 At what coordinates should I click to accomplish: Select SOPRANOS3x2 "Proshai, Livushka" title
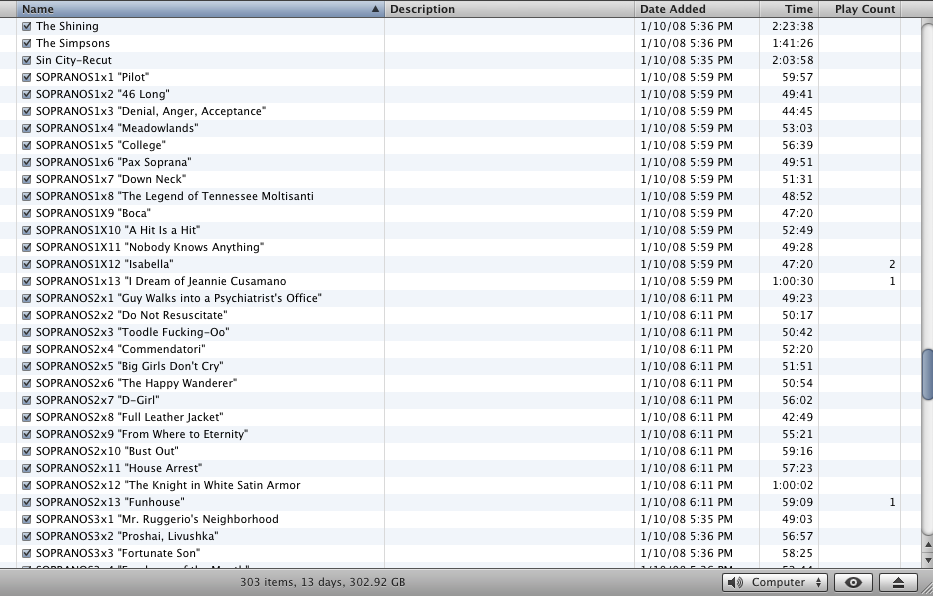click(127, 536)
